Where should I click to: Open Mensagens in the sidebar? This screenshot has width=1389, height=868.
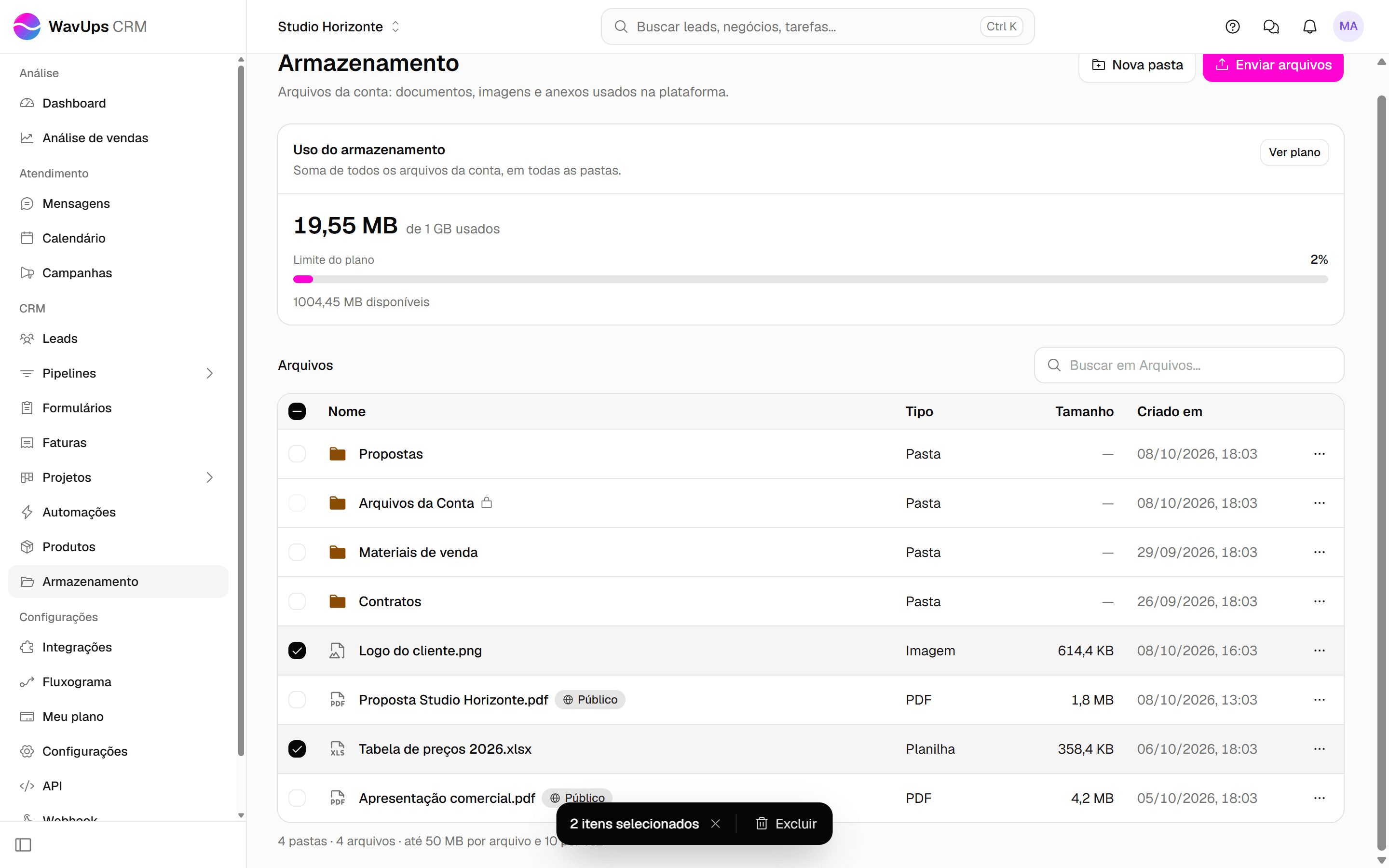[x=118, y=204]
